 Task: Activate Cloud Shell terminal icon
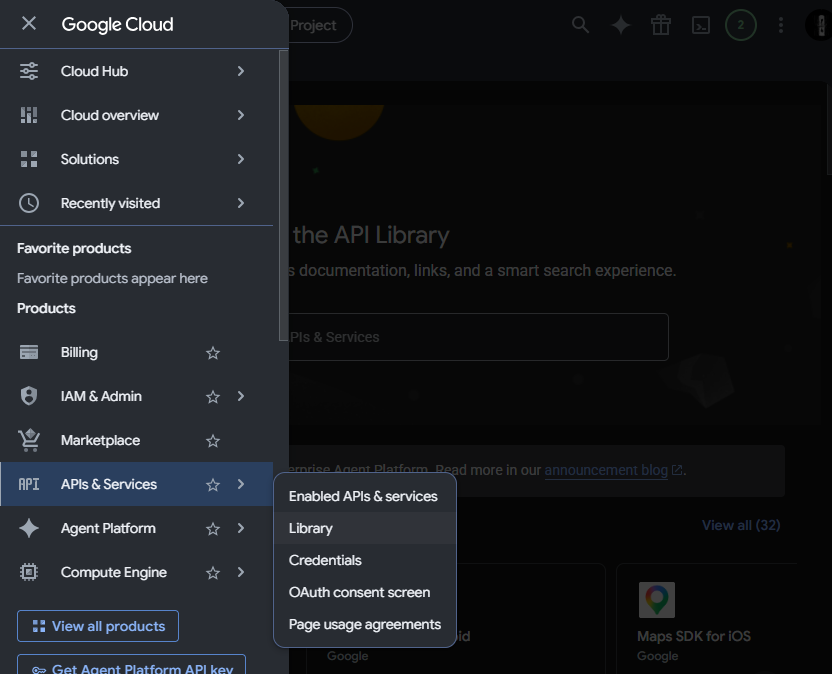[701, 25]
